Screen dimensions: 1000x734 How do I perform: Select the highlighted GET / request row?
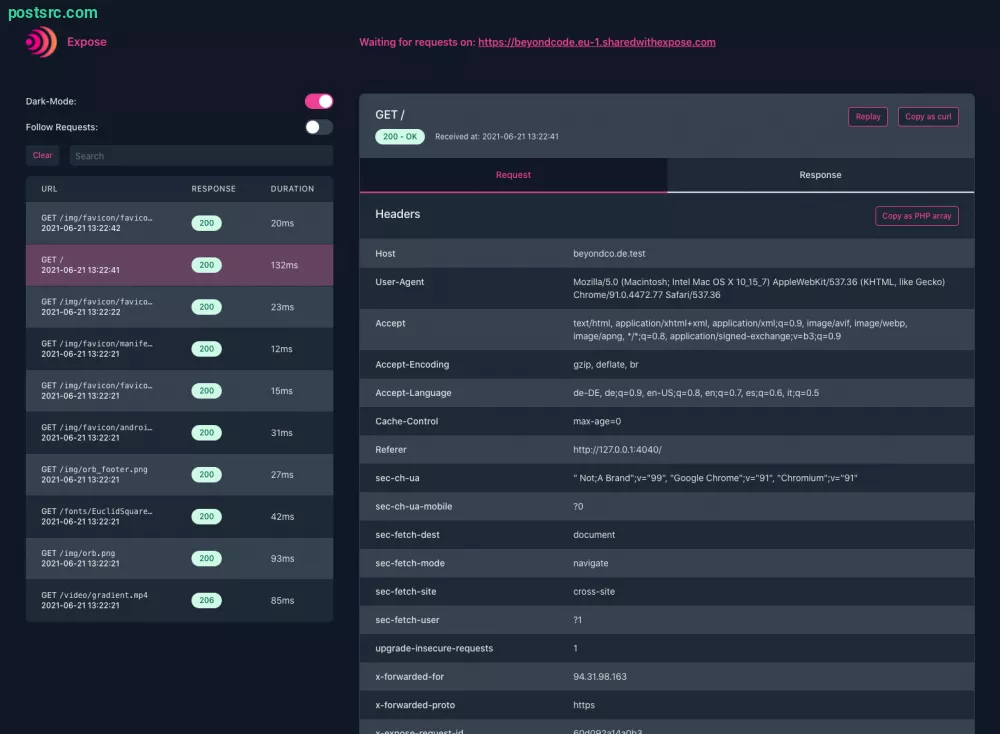100,265
